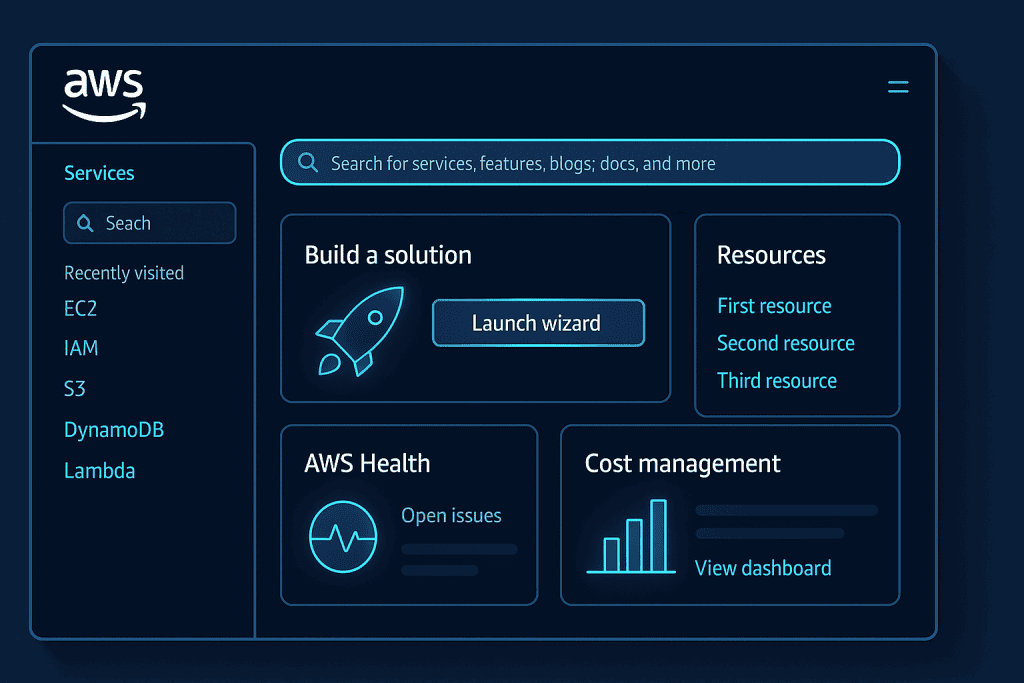Open the First resource link
1024x683 pixels.
[x=774, y=306]
